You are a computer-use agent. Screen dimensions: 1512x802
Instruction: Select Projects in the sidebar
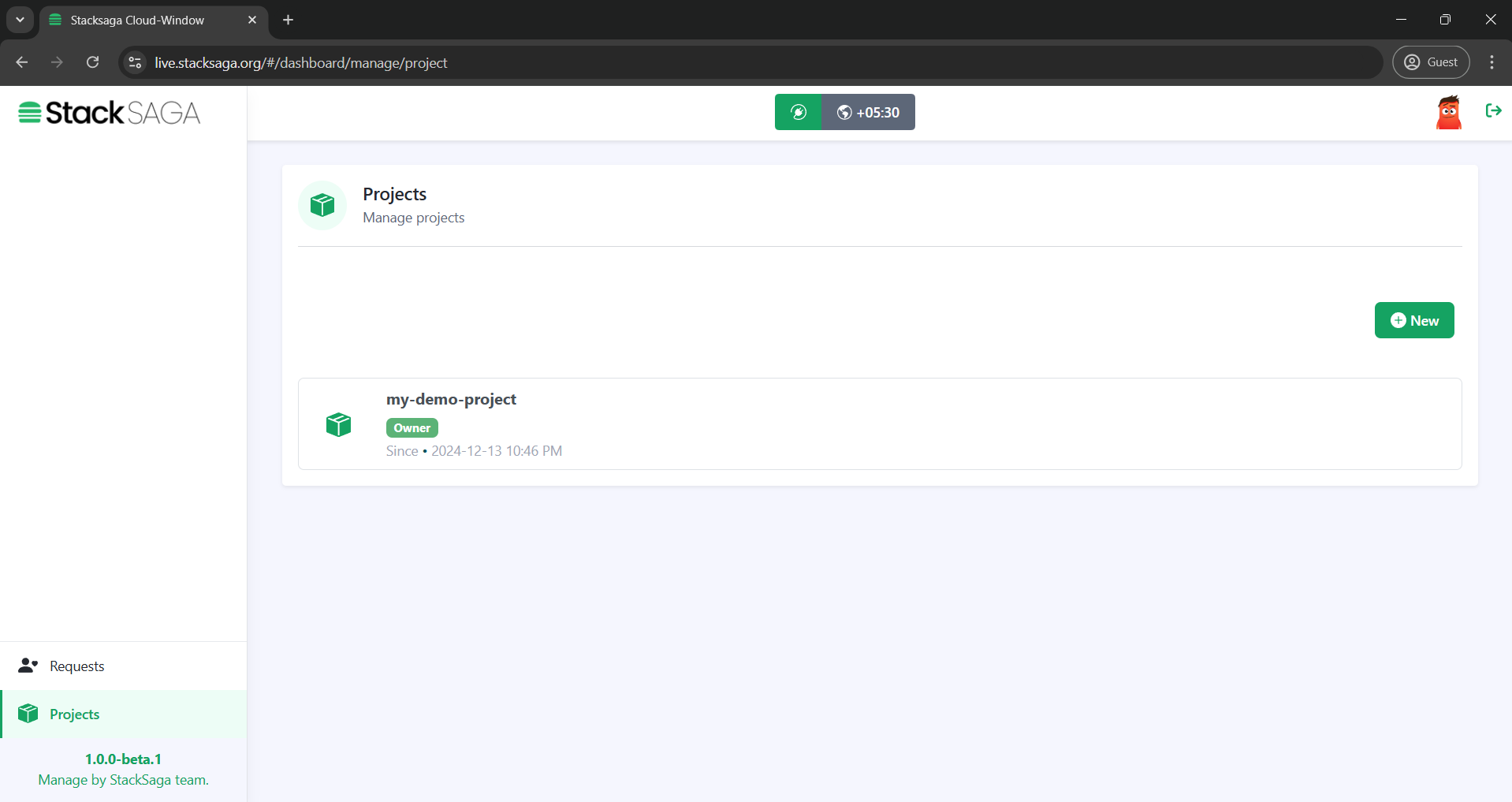click(x=74, y=714)
